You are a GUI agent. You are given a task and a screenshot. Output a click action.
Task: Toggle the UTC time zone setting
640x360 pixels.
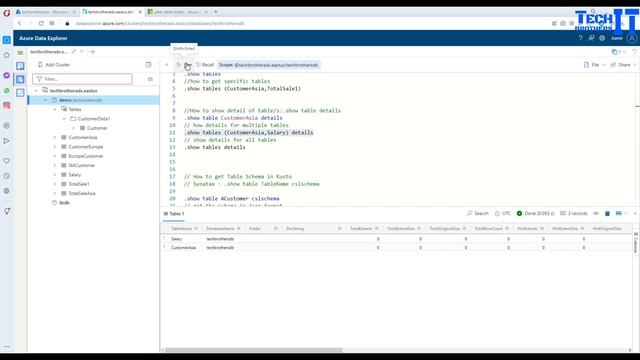pyautogui.click(x=502, y=213)
